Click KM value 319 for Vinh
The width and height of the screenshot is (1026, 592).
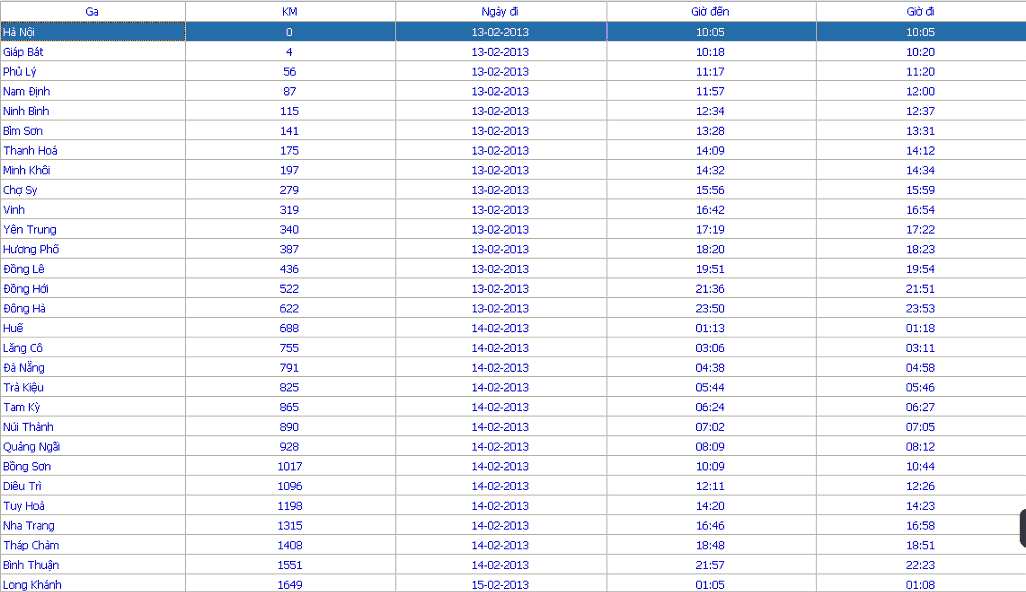(289, 209)
